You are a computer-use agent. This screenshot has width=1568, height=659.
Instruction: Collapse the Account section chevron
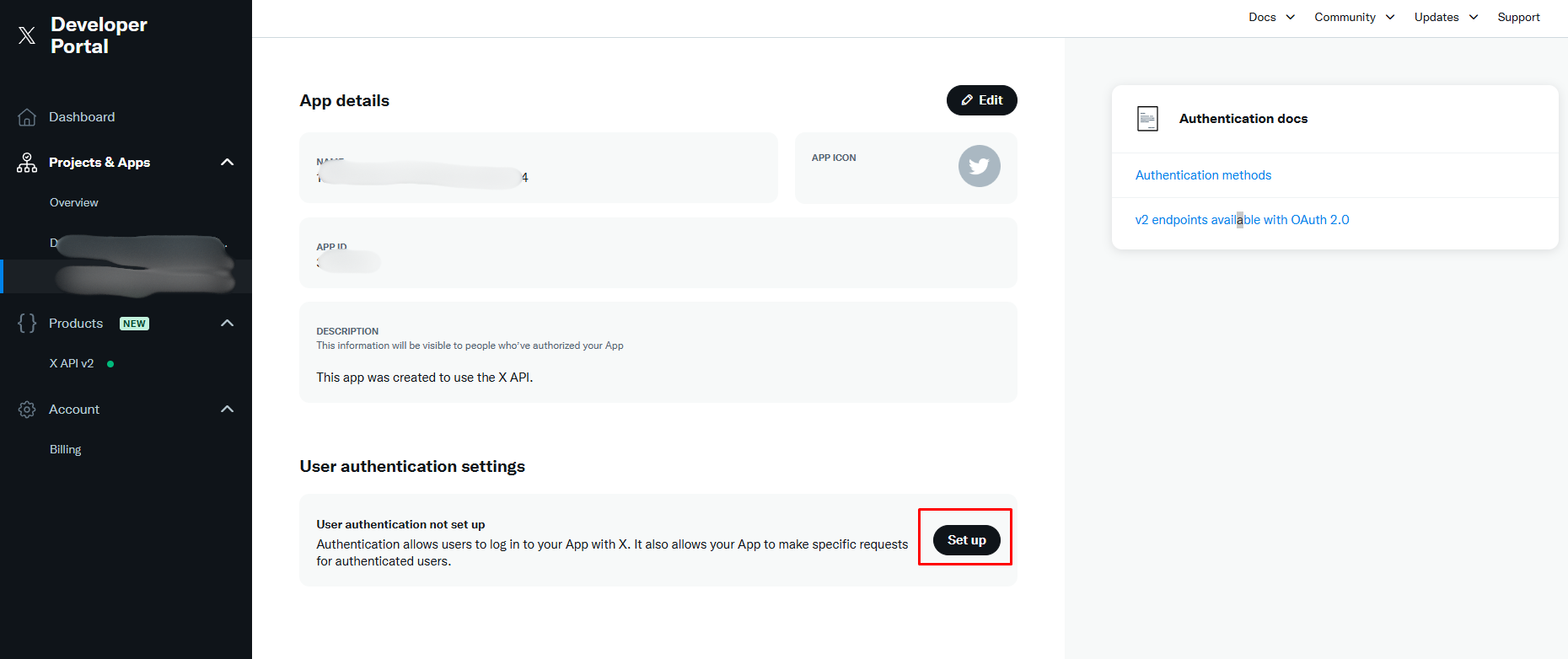click(227, 410)
